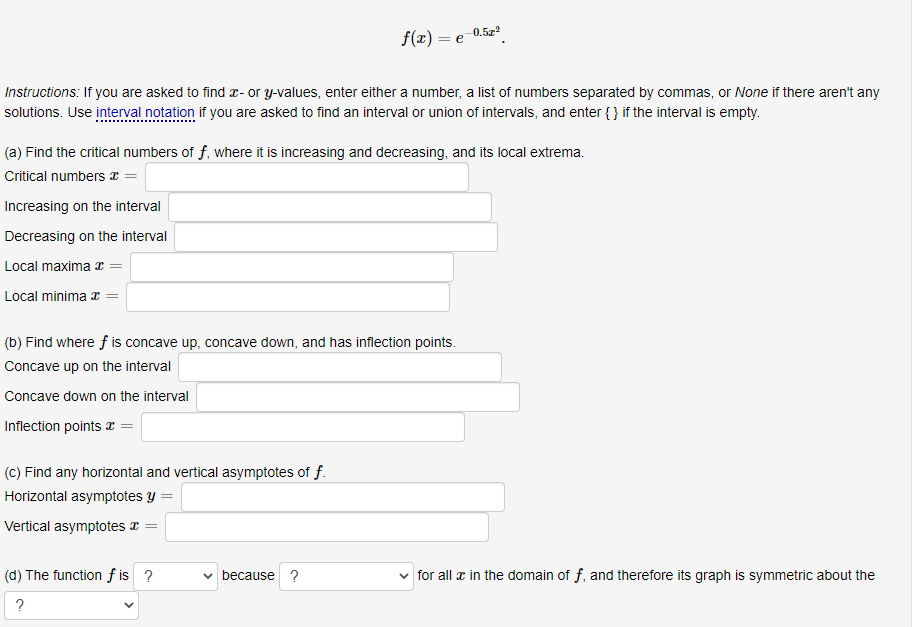
Task: Select the 'Increasing on the interval' input box
Action: (x=330, y=207)
